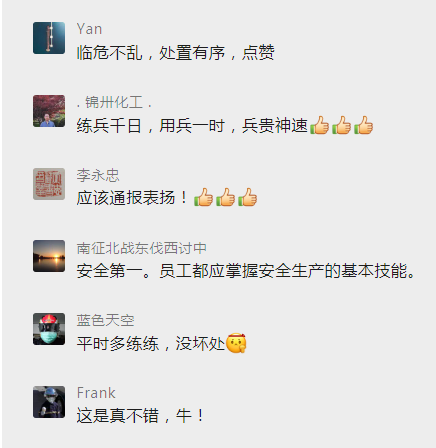The image size is (436, 448).
Task: Open Yan's profile avatar
Action: click(49, 38)
